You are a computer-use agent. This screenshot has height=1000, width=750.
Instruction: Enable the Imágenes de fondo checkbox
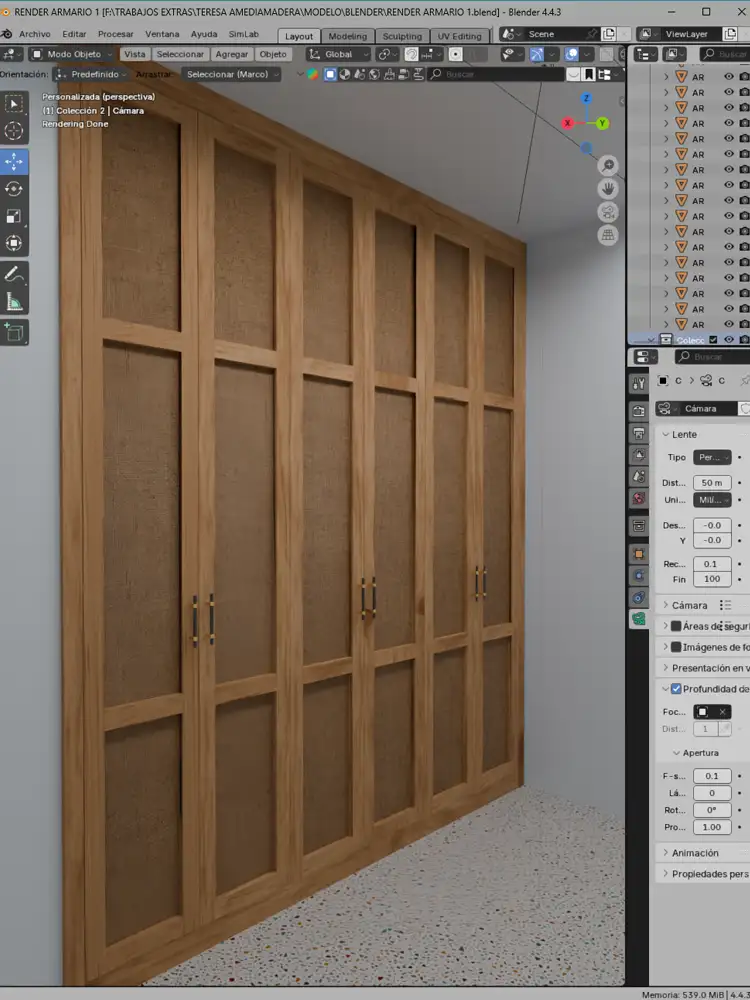point(676,647)
